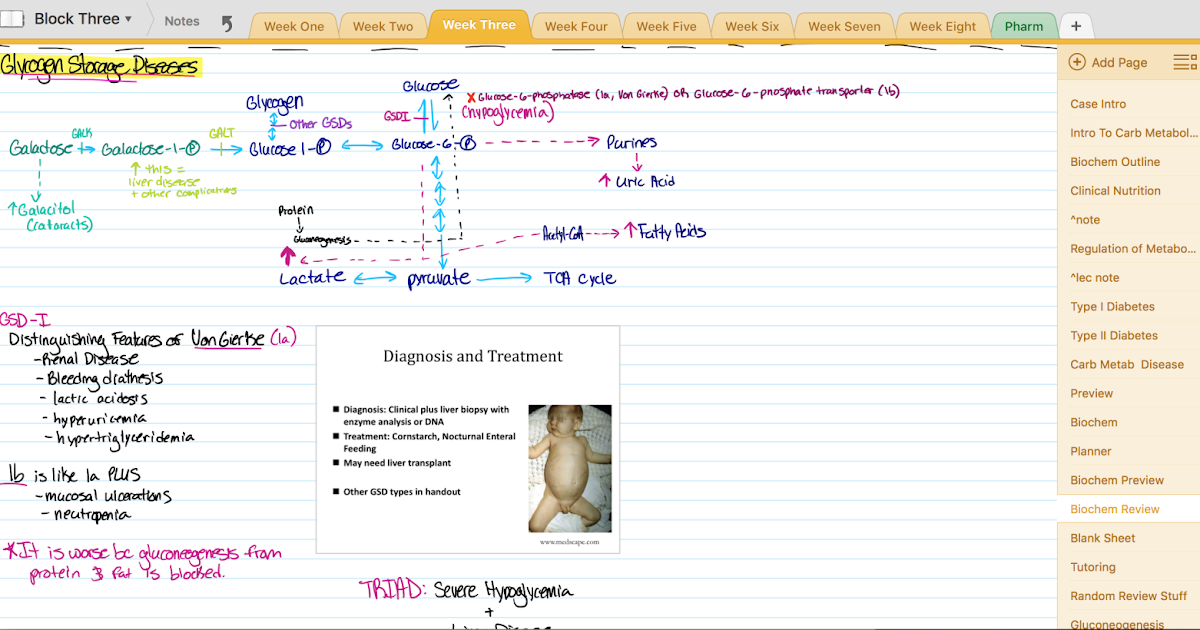Add a new section with the plus tab
Screen dimensions: 1200x630
(1076, 23)
